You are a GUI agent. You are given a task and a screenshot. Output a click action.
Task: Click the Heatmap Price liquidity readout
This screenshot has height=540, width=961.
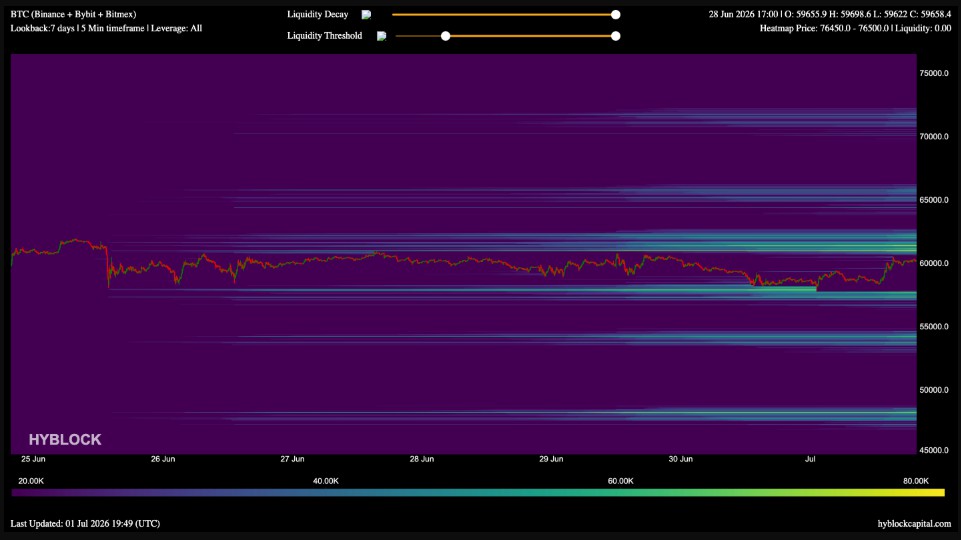(856, 28)
